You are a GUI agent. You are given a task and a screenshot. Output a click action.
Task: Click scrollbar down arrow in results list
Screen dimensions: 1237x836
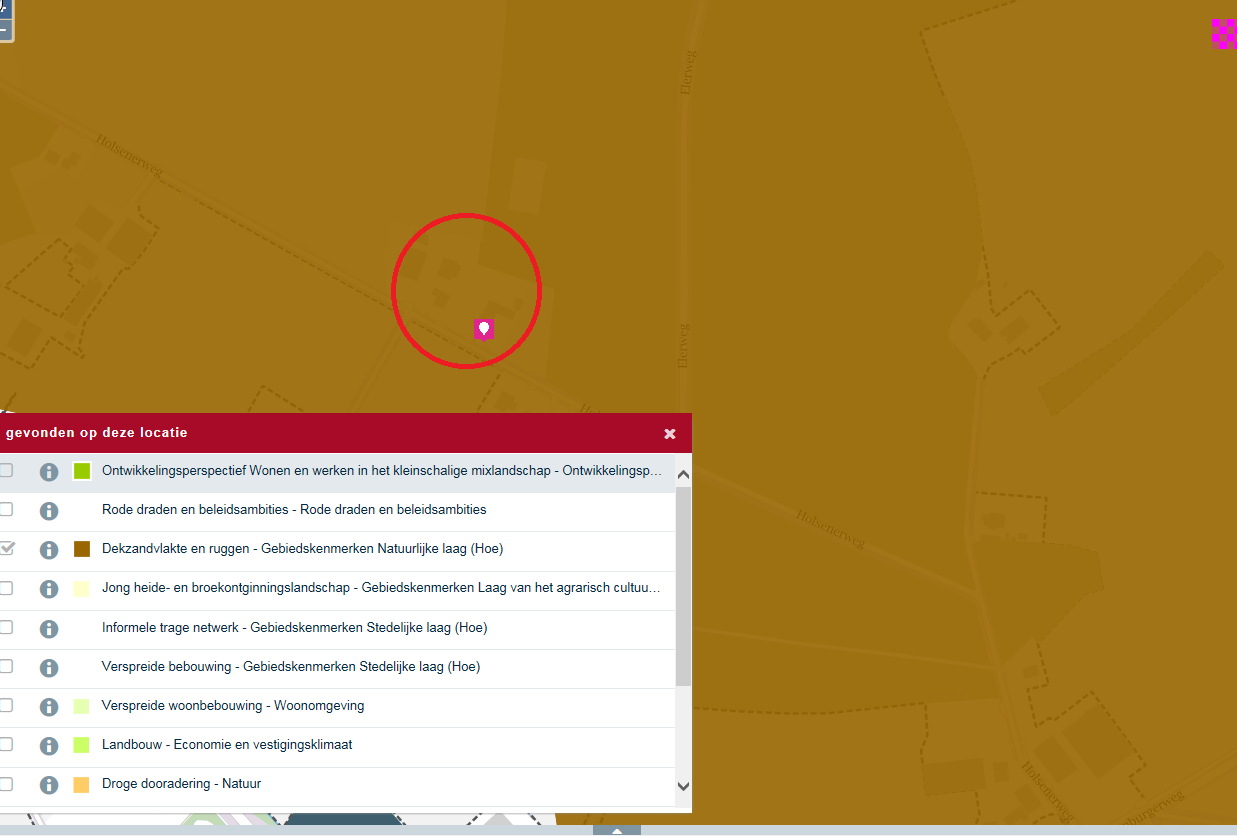tap(684, 787)
